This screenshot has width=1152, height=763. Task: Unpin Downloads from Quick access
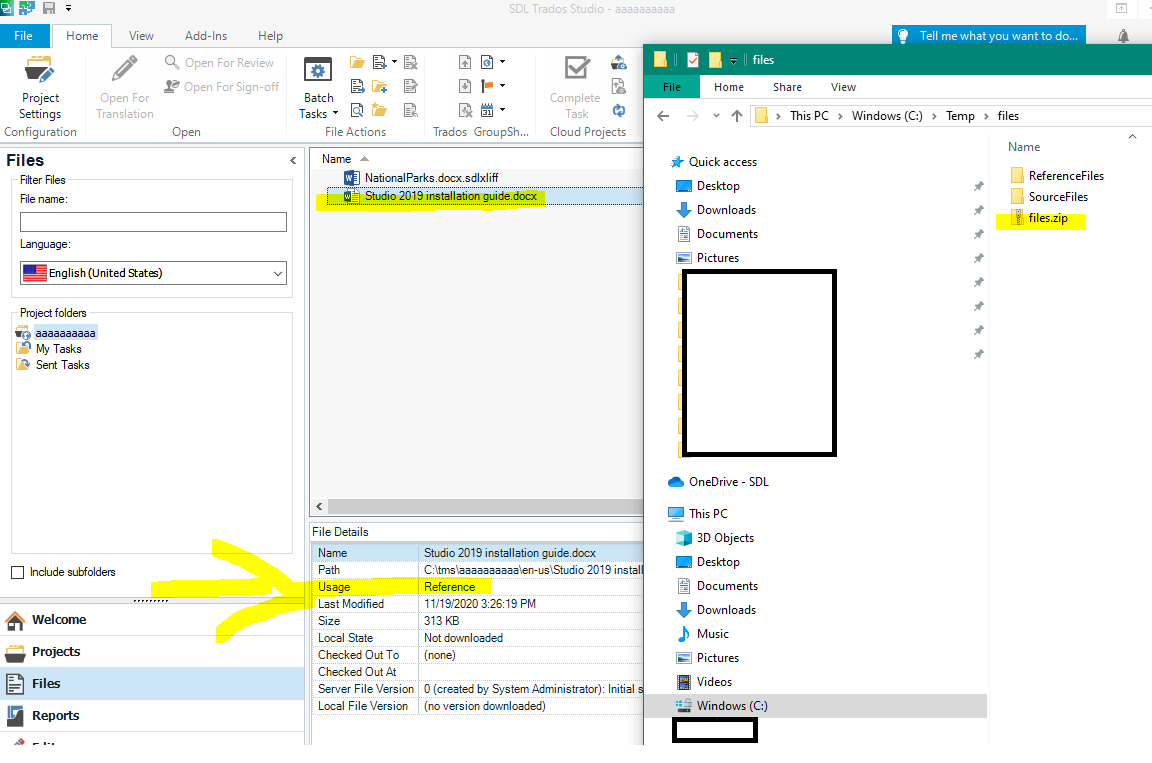pyautogui.click(x=979, y=210)
